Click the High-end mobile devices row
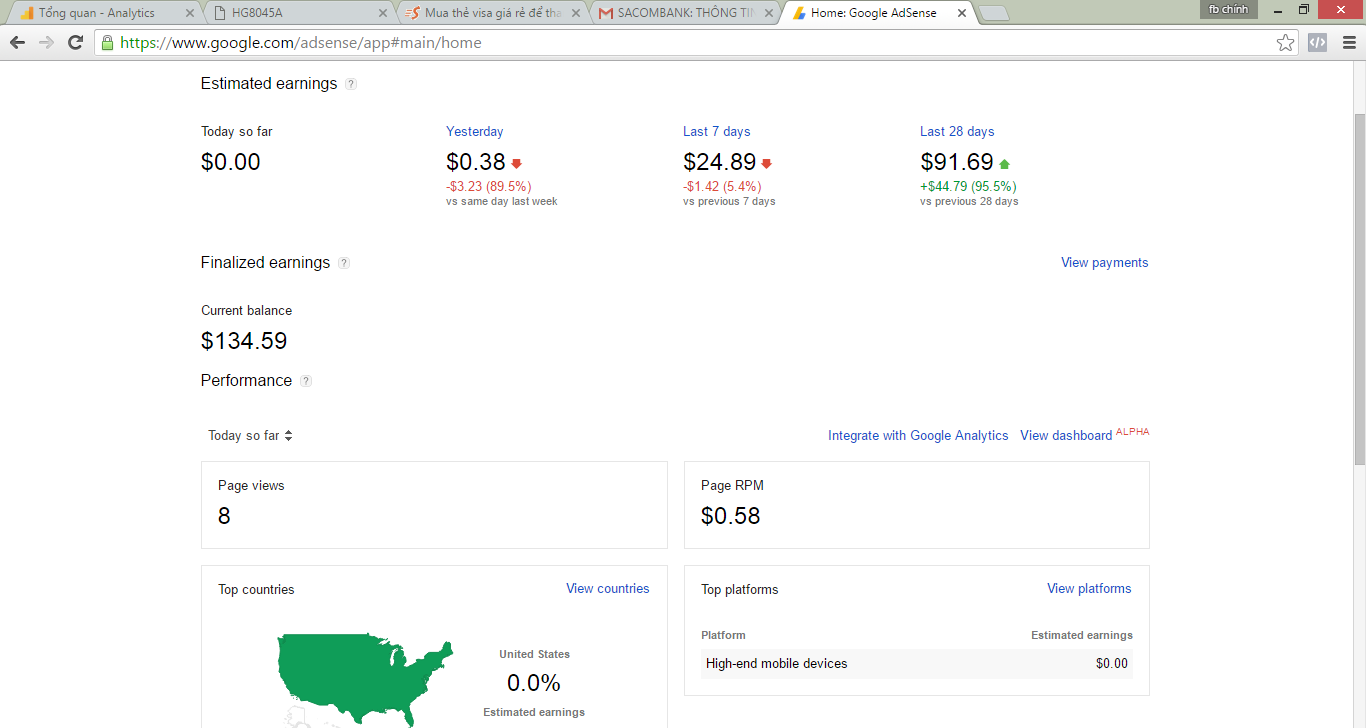This screenshot has width=1366, height=728. 917,664
